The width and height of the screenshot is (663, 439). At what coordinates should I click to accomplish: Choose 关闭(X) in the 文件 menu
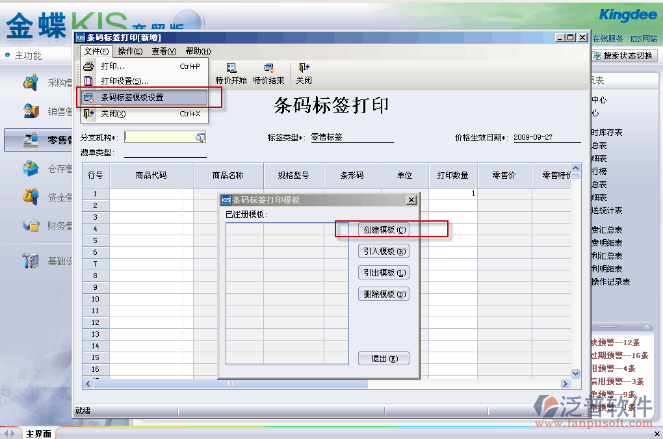(x=144, y=114)
